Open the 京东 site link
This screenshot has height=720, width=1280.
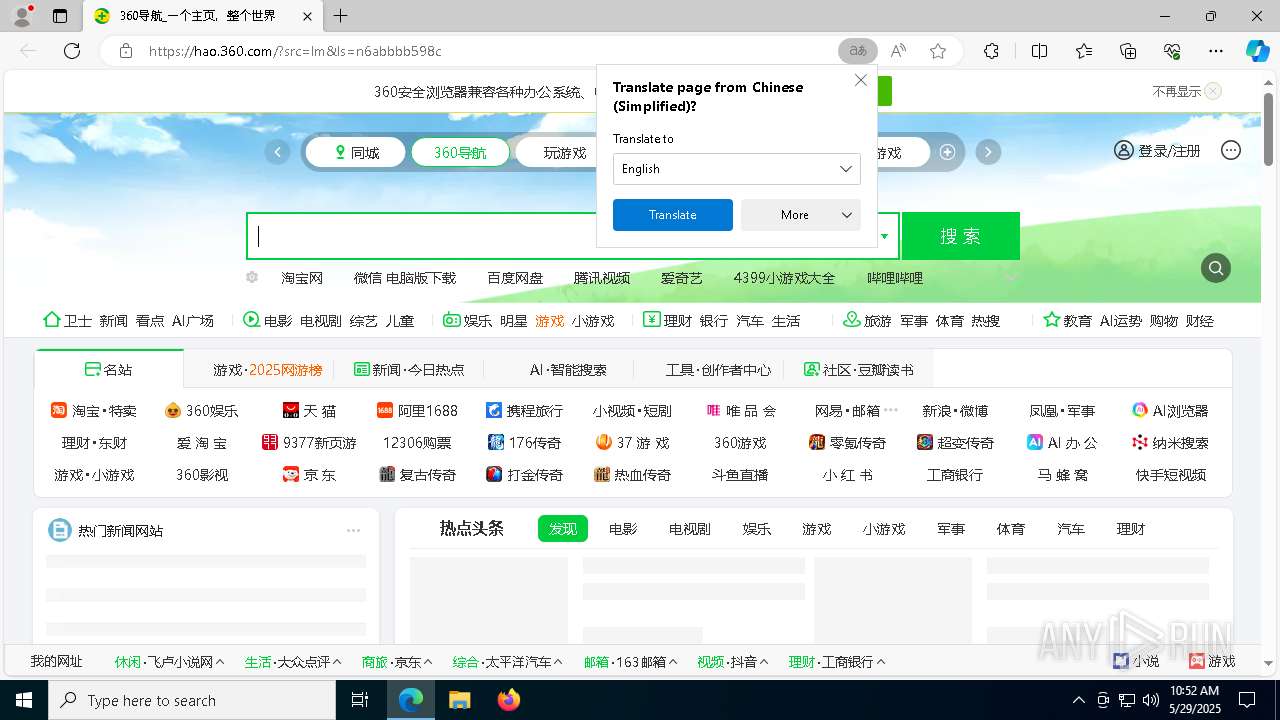click(310, 475)
